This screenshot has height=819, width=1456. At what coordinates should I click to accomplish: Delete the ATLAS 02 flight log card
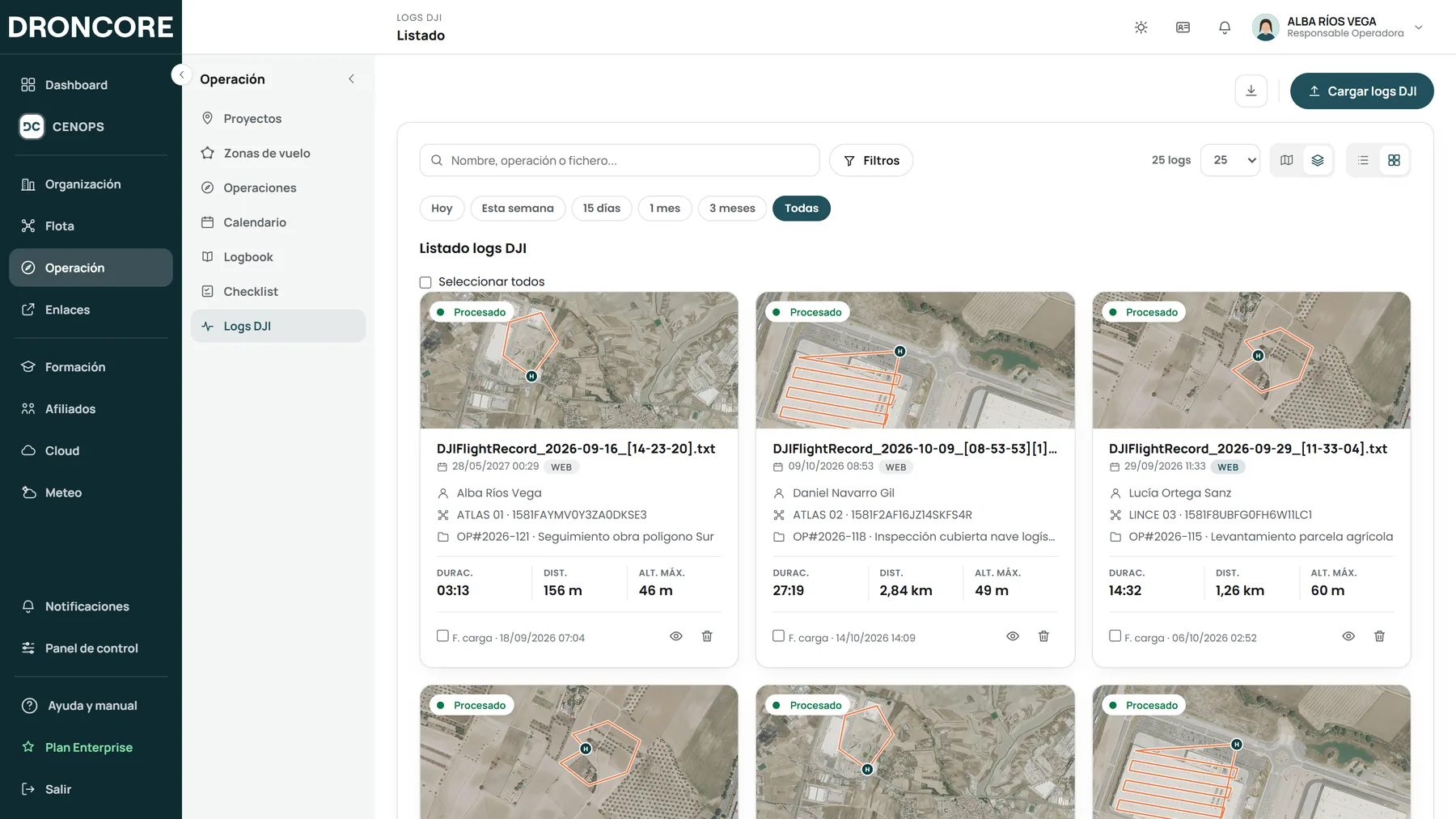[x=1043, y=636]
